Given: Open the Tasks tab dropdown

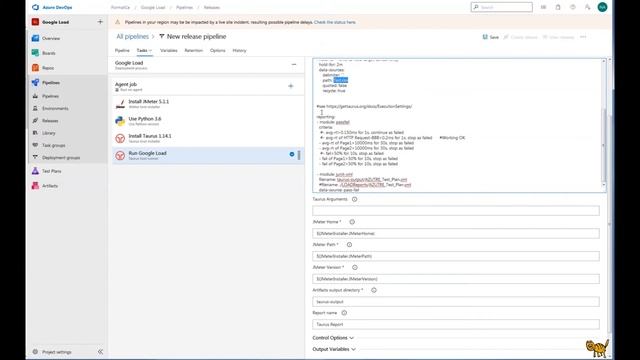Looking at the screenshot, I should point(144,51).
